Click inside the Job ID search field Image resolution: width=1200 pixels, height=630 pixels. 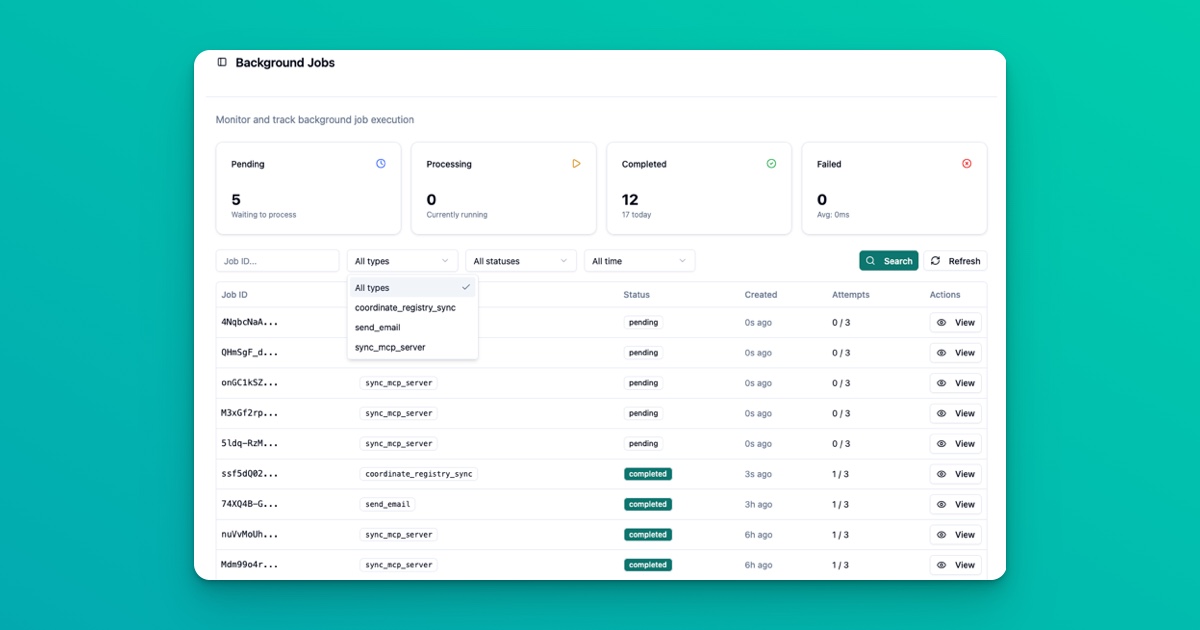pos(277,260)
